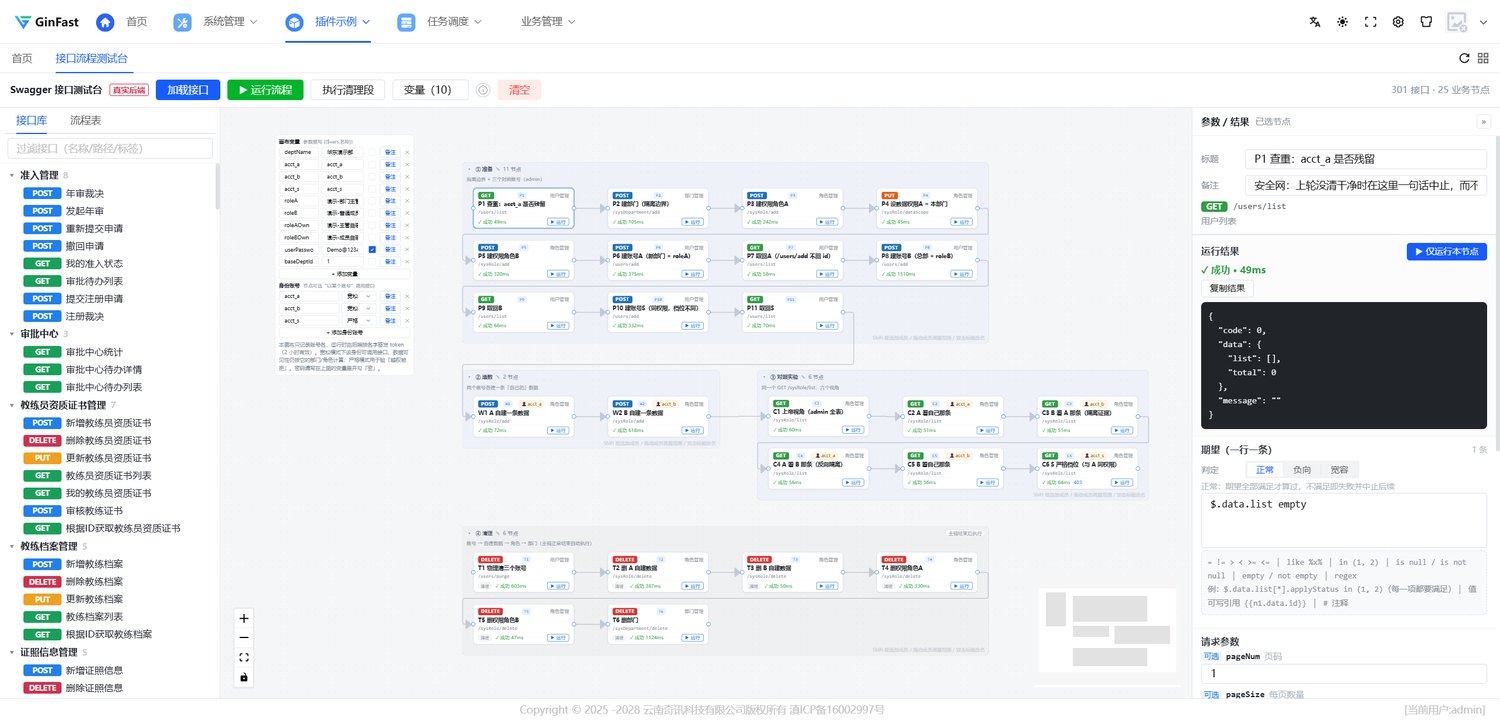Enter fullscreen mode via the top bar icon
This screenshot has height=720, width=1500.
click(x=1370, y=22)
